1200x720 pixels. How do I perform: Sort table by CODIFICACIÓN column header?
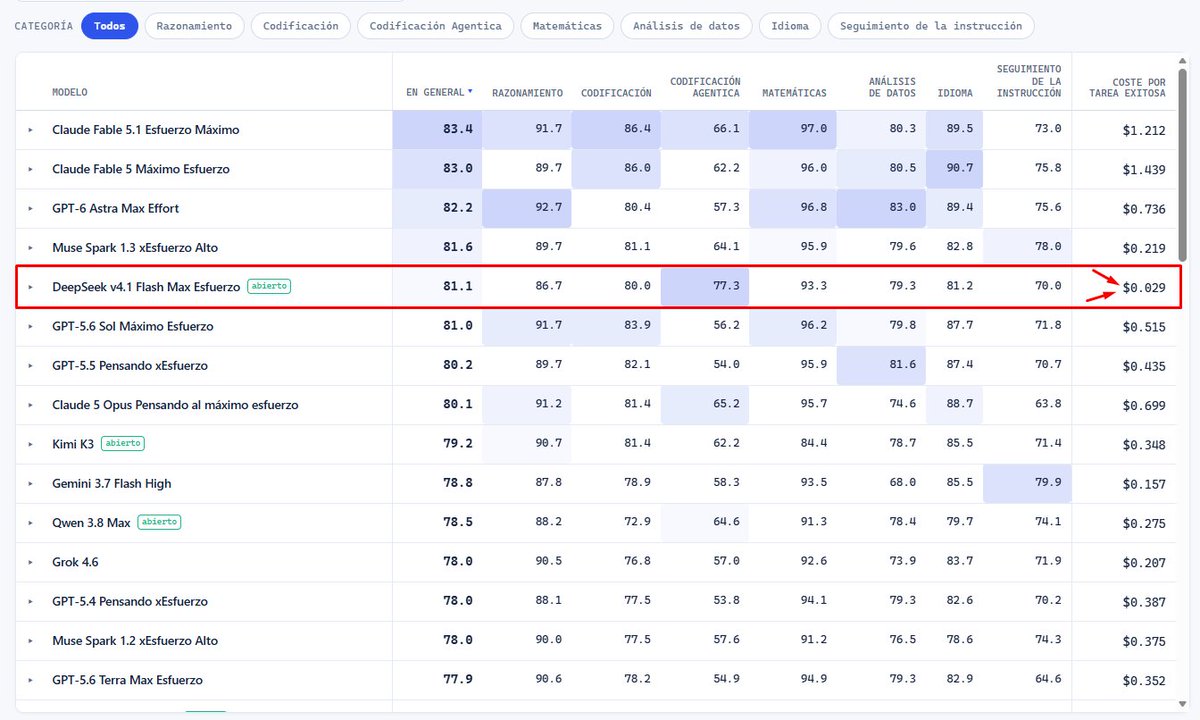[616, 93]
